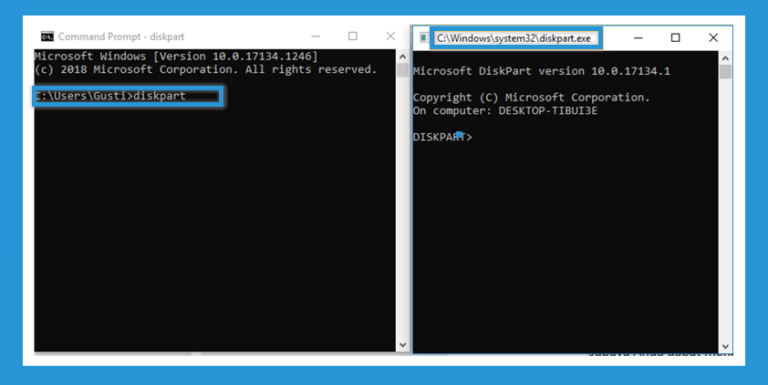Maximize the Command Prompt window
This screenshot has height=385, width=768.
point(353,36)
